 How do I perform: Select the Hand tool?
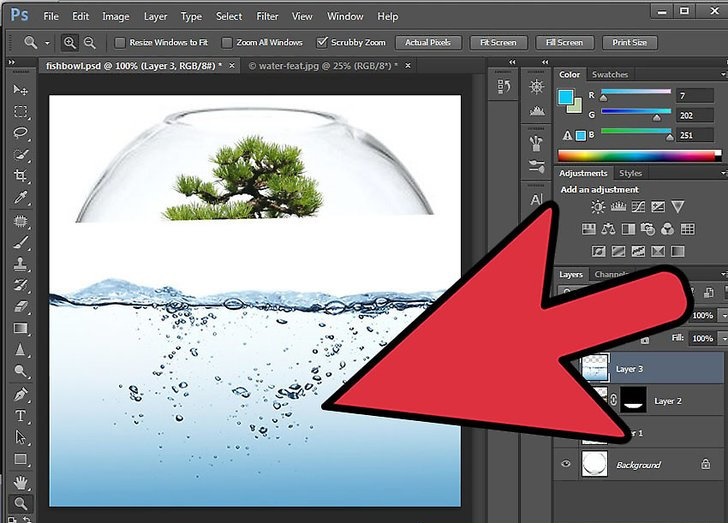click(x=20, y=483)
